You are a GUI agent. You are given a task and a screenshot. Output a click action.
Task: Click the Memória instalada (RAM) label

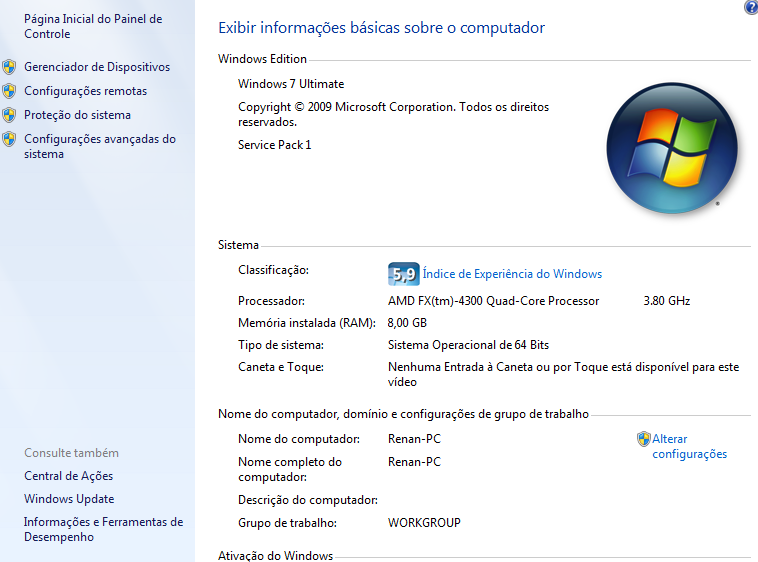[x=306, y=323]
